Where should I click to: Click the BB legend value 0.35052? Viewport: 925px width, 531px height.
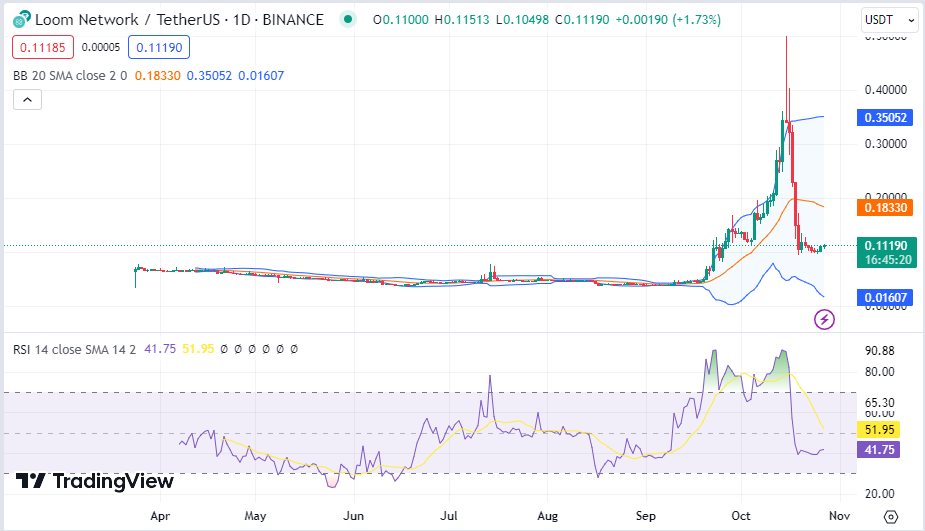(209, 76)
